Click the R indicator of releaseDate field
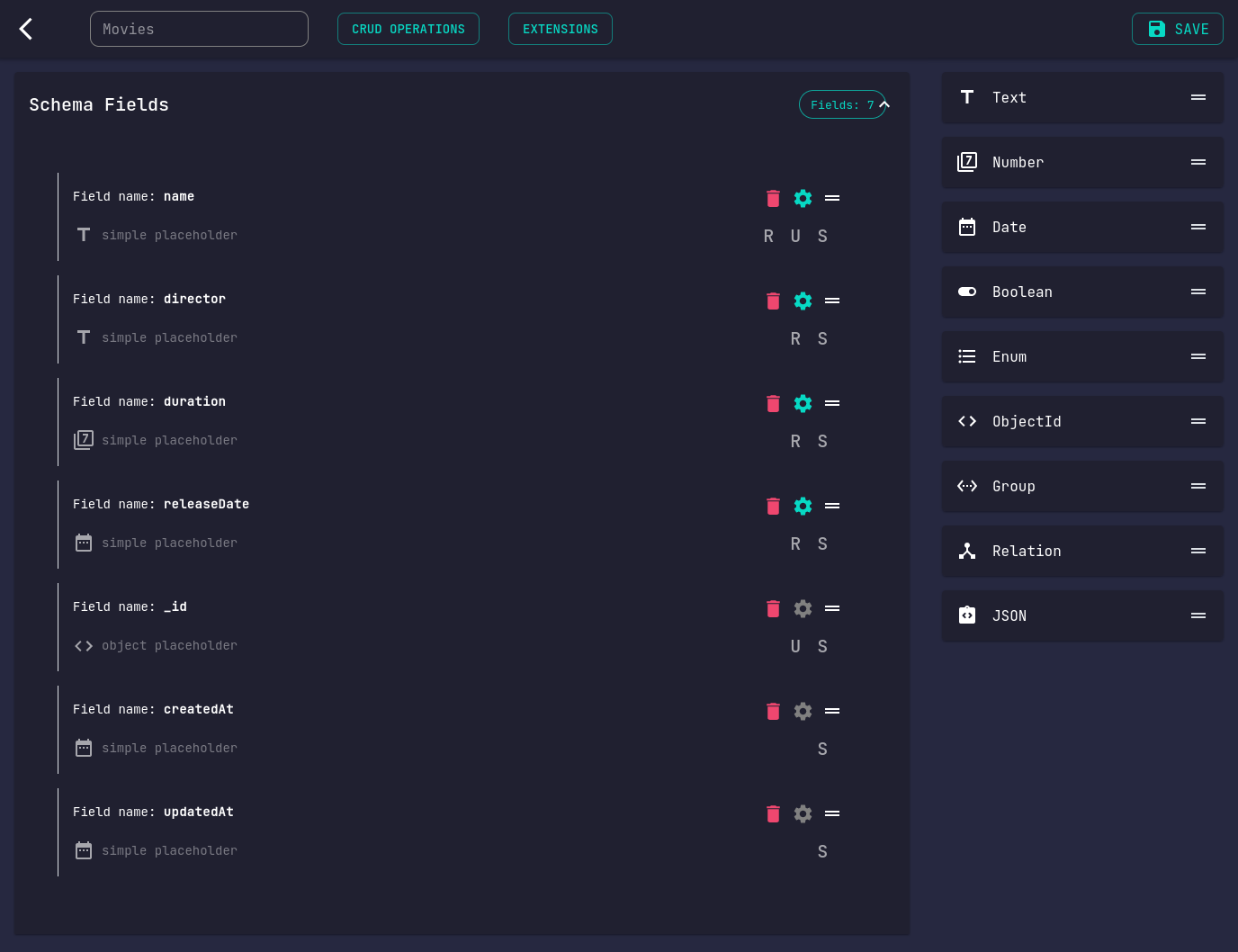This screenshot has height=952, width=1238. [x=795, y=543]
